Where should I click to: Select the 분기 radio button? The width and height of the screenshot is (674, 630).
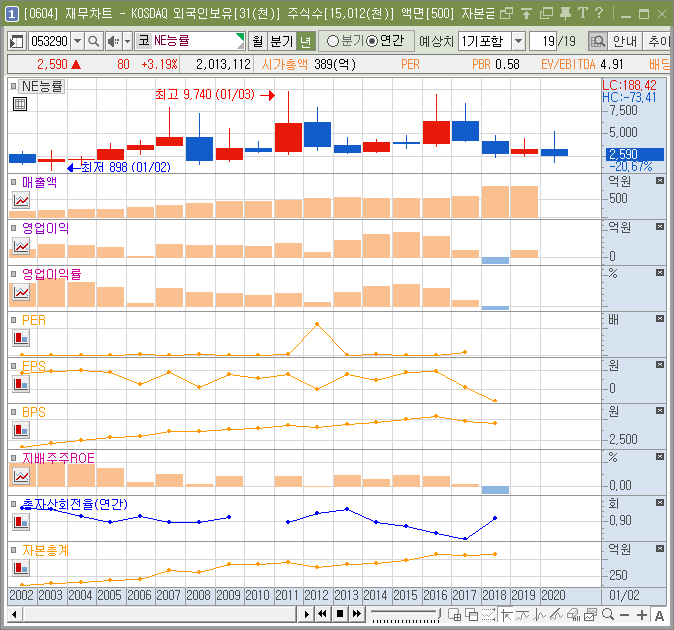333,41
